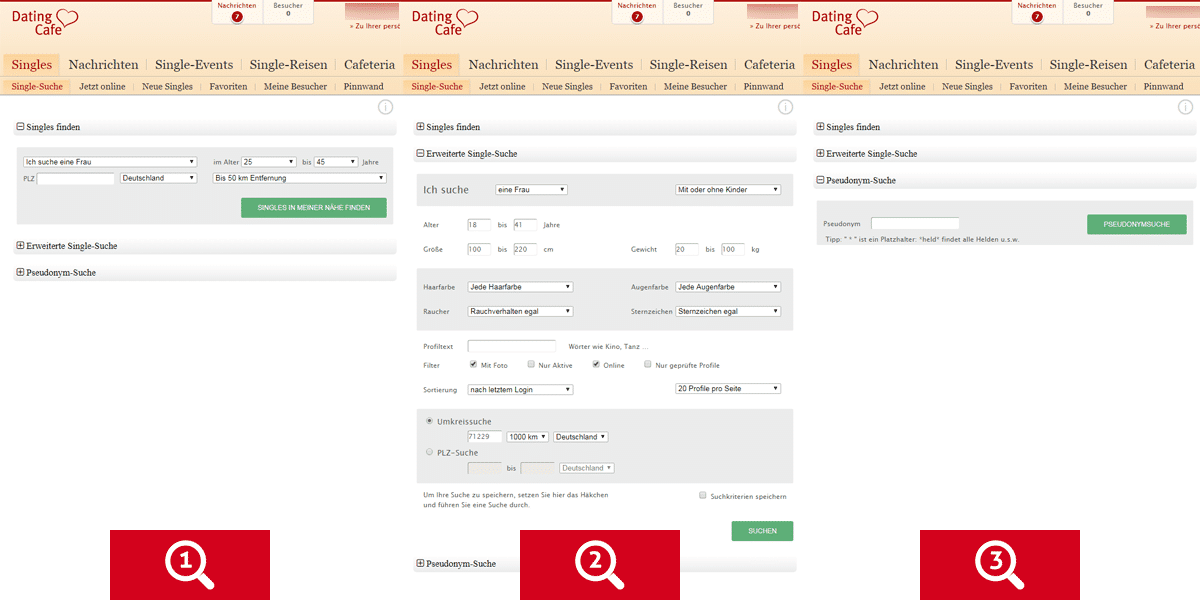The height and width of the screenshot is (600, 1200).
Task: Enable the Nur geprüfte Profile checkbox
Action: tap(647, 365)
